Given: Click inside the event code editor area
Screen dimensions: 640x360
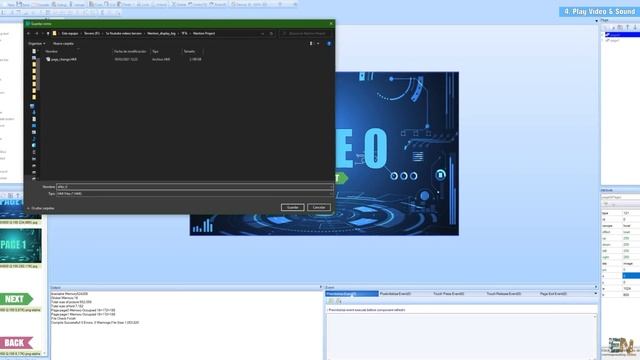Looking at the screenshot, I should [x=461, y=337].
